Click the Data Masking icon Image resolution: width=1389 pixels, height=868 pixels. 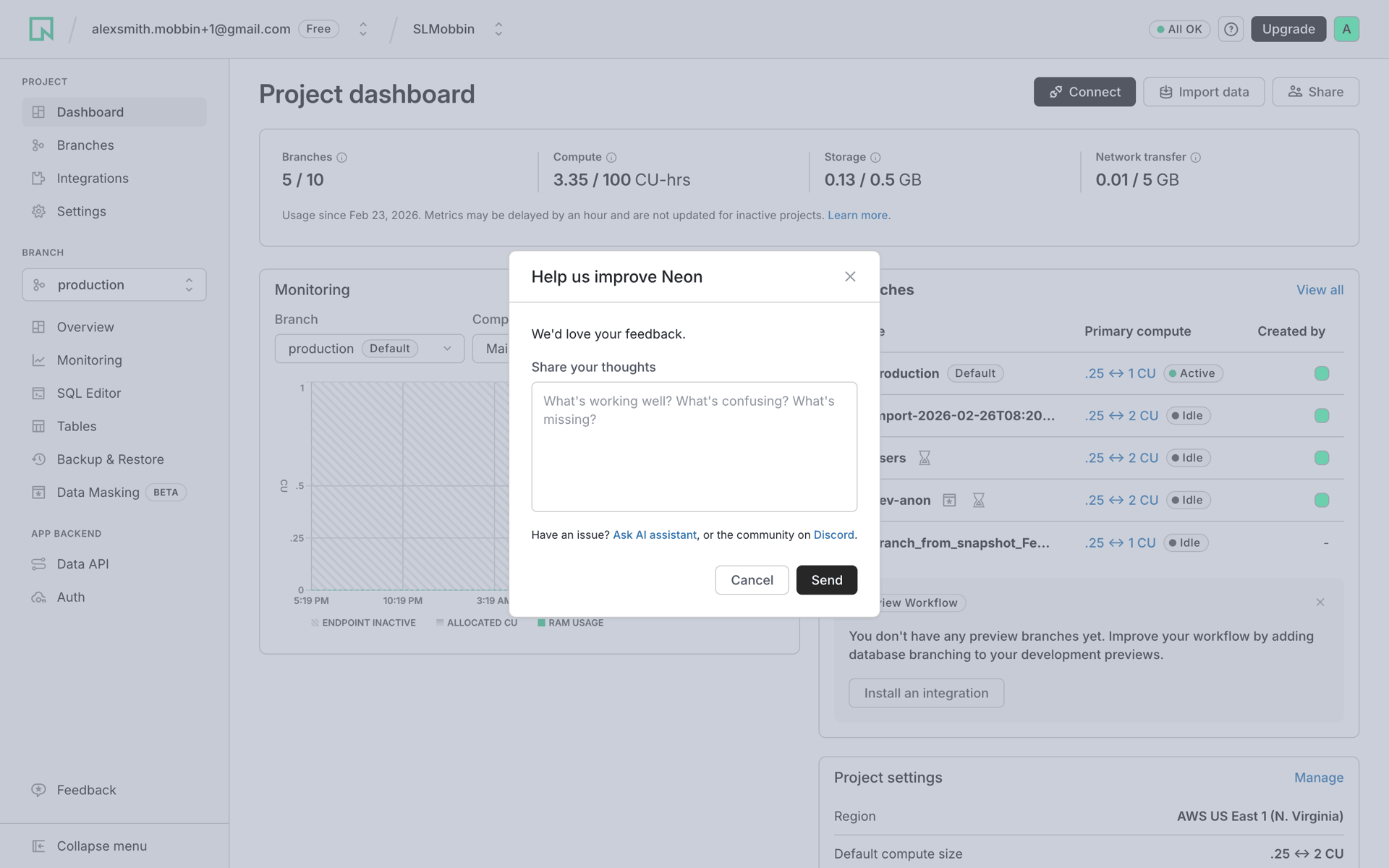tap(38, 493)
